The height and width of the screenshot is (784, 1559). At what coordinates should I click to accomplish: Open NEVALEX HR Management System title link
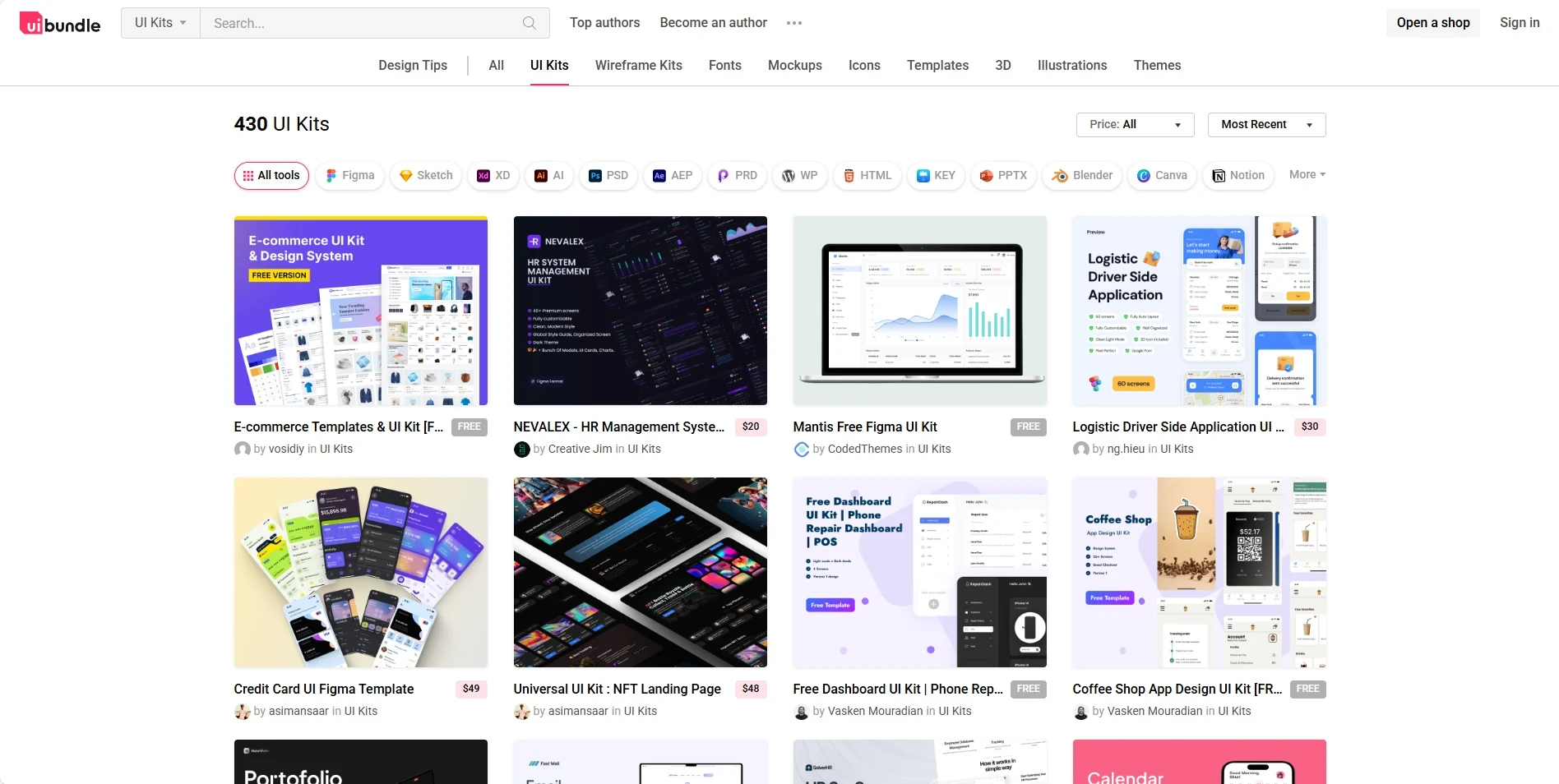619,427
